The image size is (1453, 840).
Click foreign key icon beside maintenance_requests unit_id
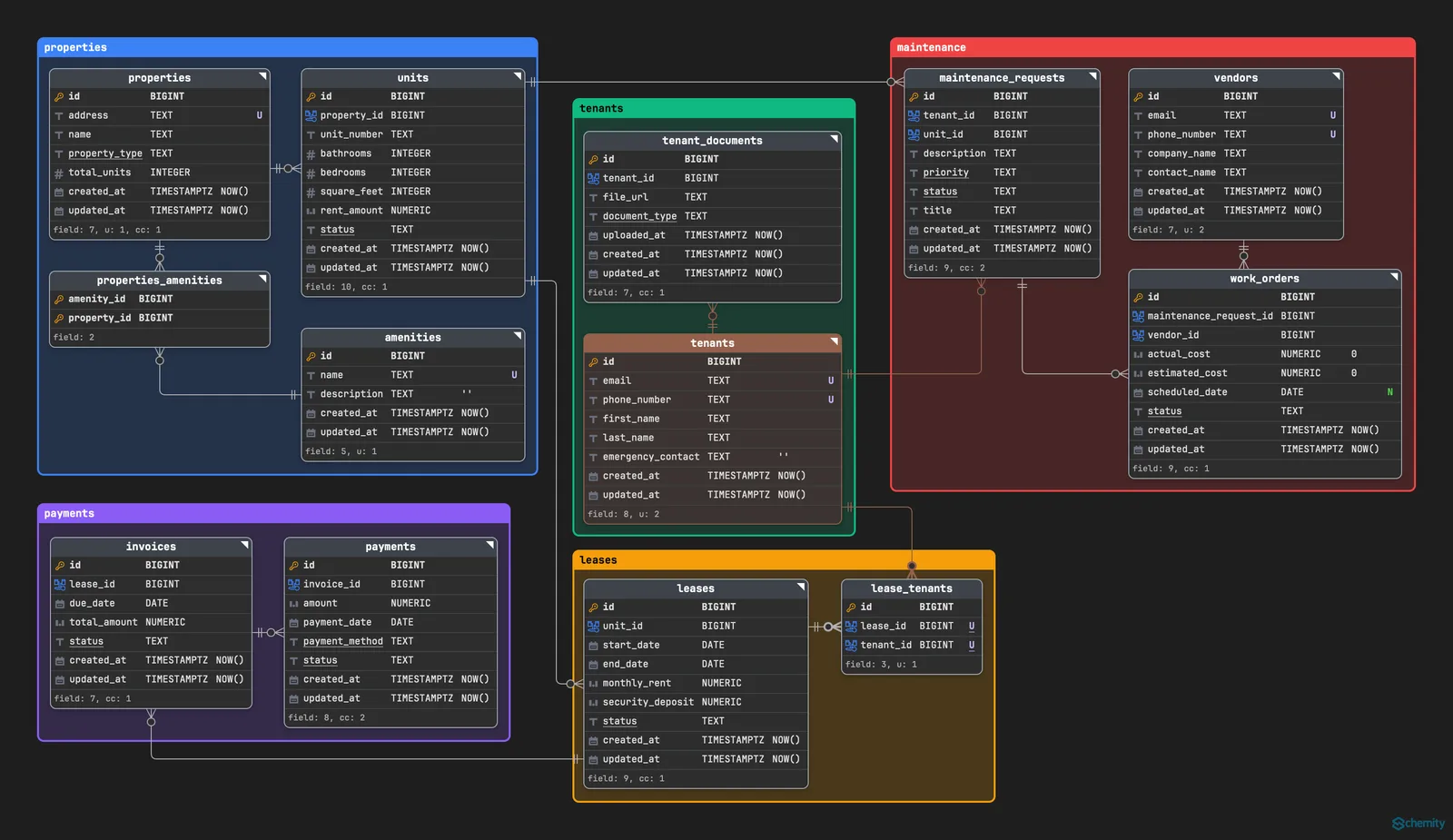[914, 134]
